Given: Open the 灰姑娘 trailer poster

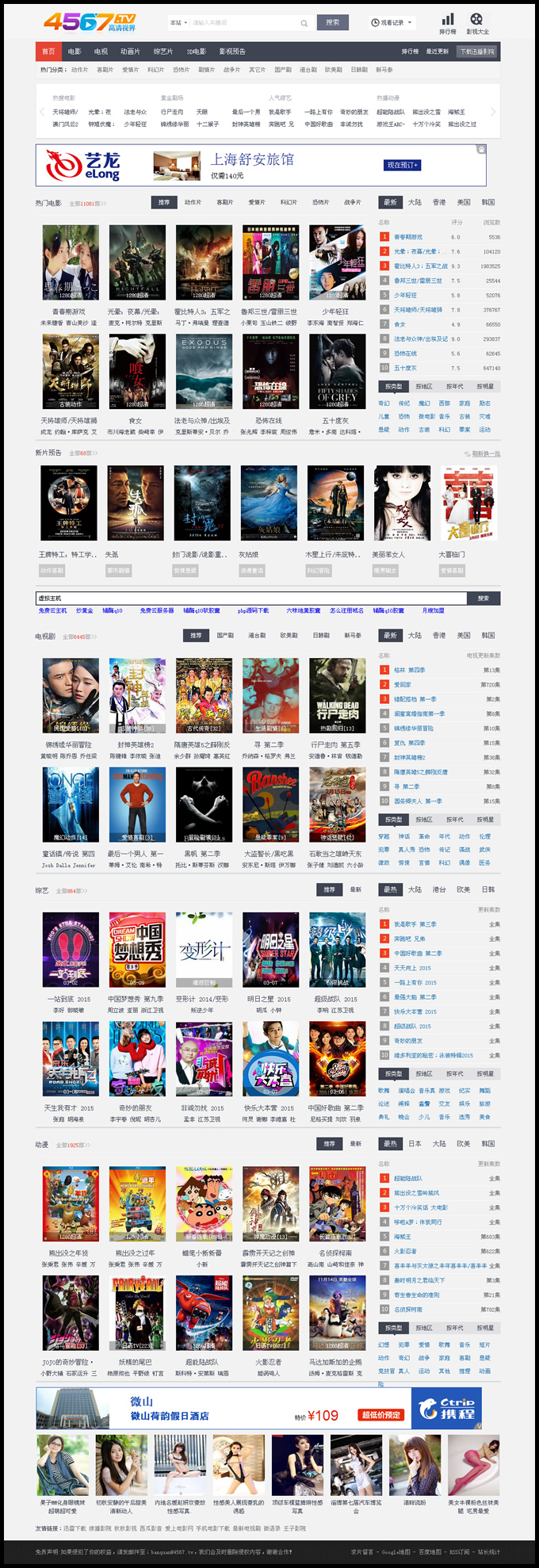Looking at the screenshot, I should [x=269, y=503].
